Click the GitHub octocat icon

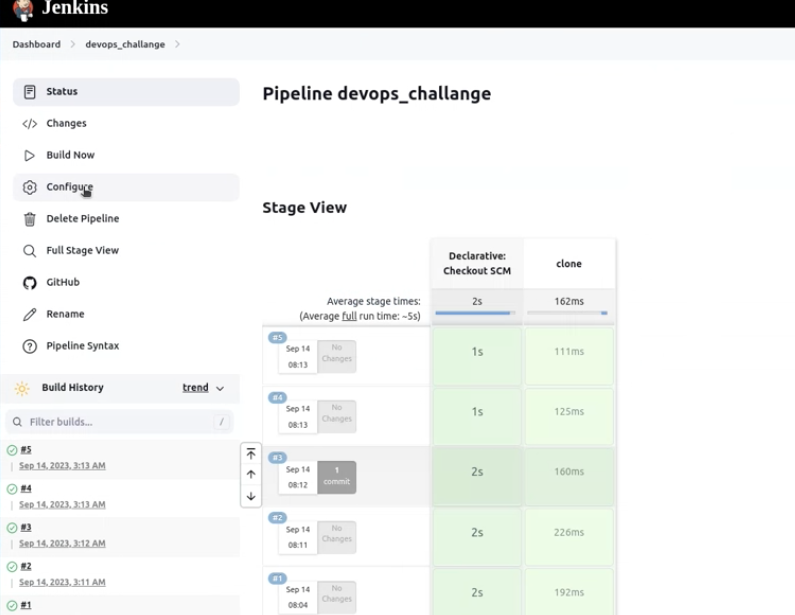[29, 283]
